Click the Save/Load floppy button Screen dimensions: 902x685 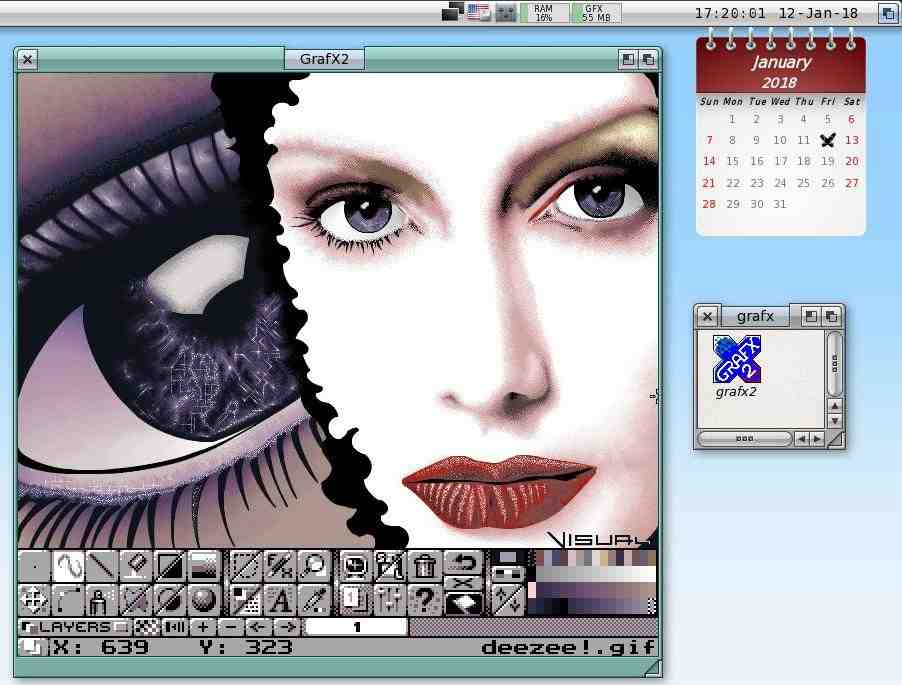[391, 567]
